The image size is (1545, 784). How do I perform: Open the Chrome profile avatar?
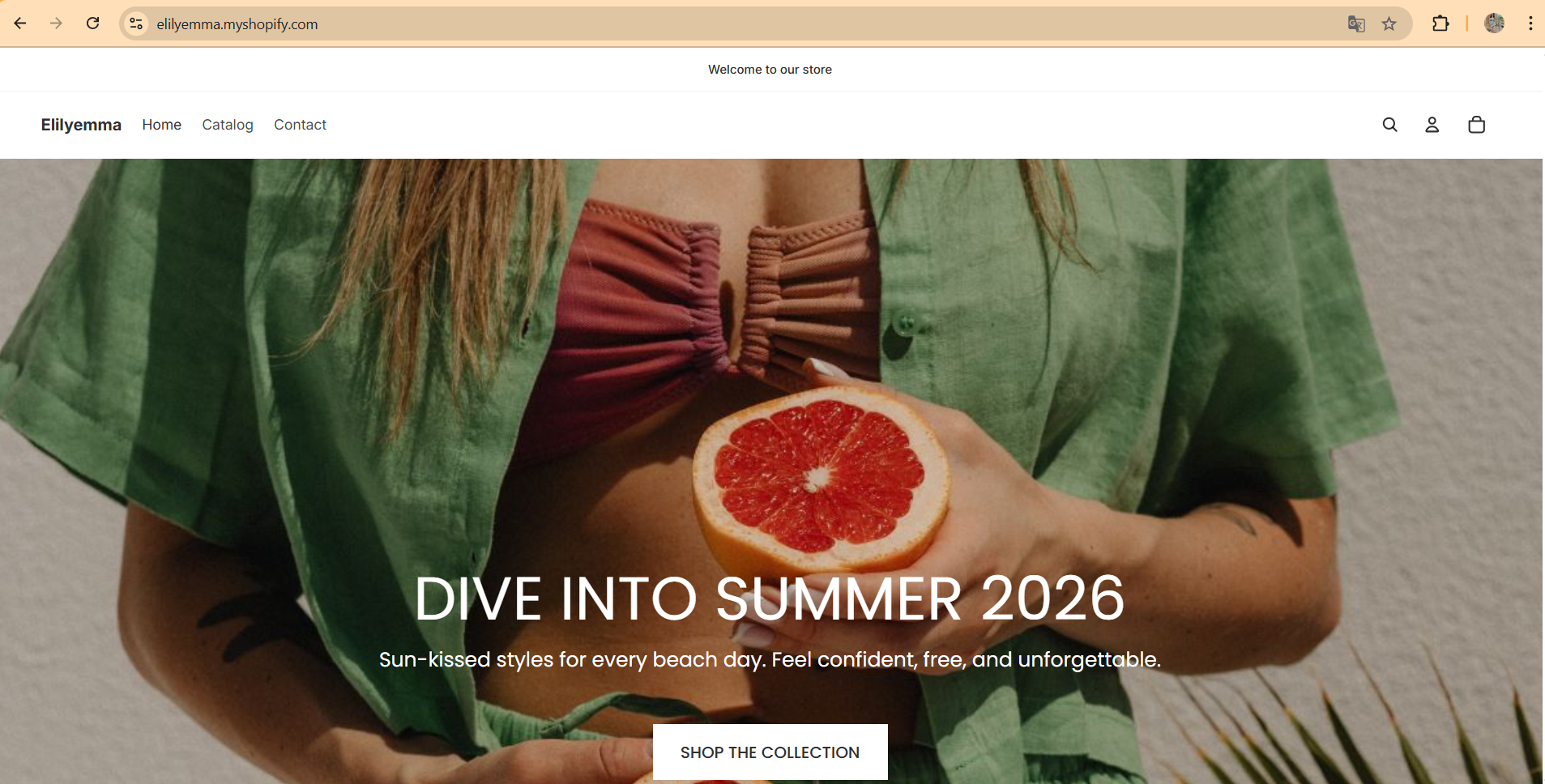click(x=1495, y=23)
